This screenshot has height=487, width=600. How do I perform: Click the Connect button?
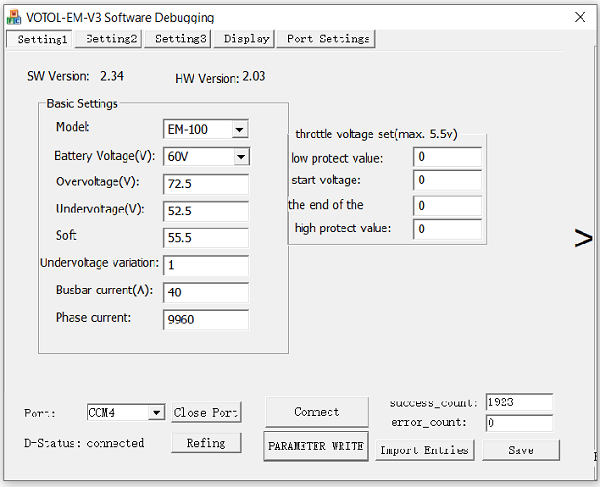(316, 412)
